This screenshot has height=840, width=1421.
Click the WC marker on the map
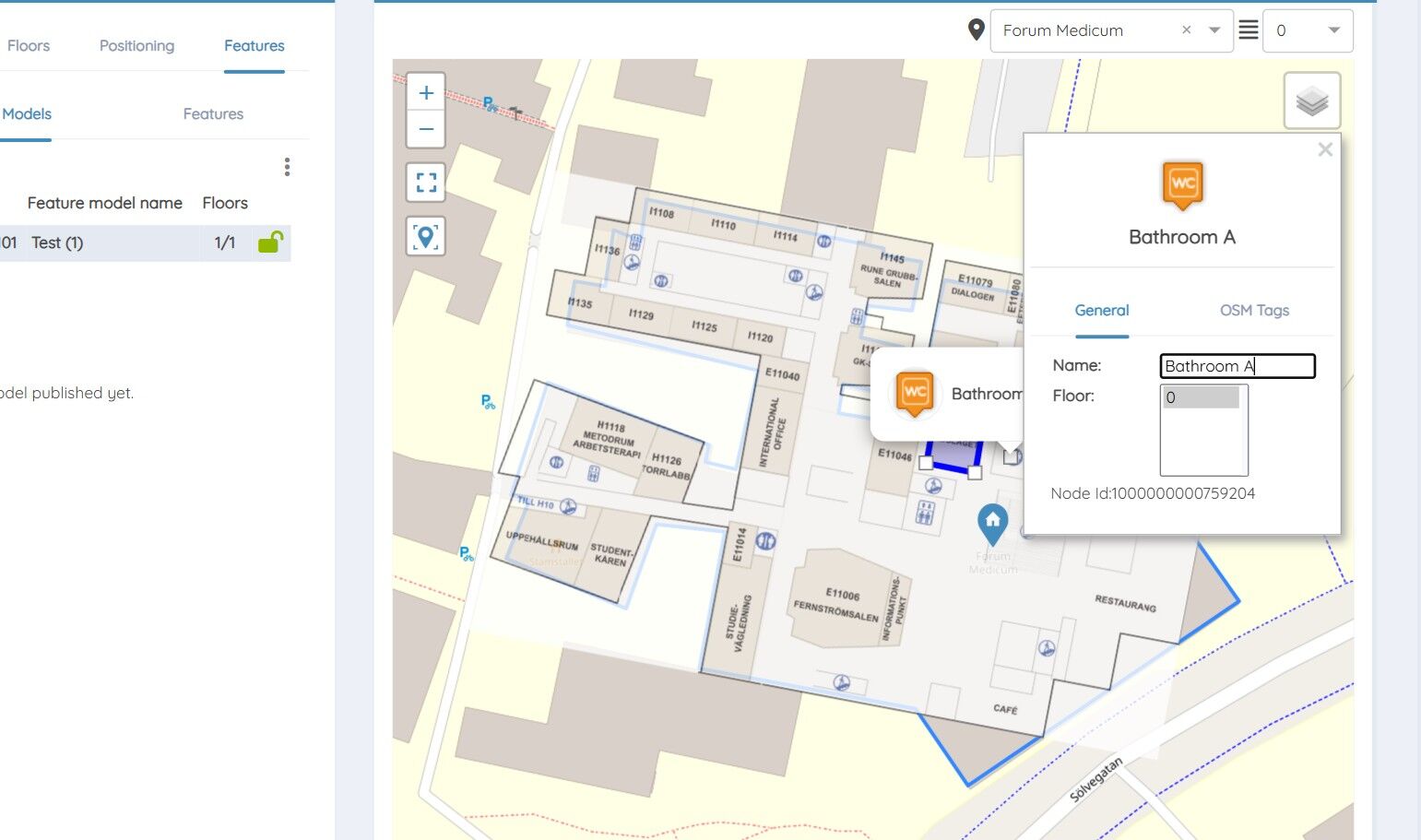tap(915, 393)
